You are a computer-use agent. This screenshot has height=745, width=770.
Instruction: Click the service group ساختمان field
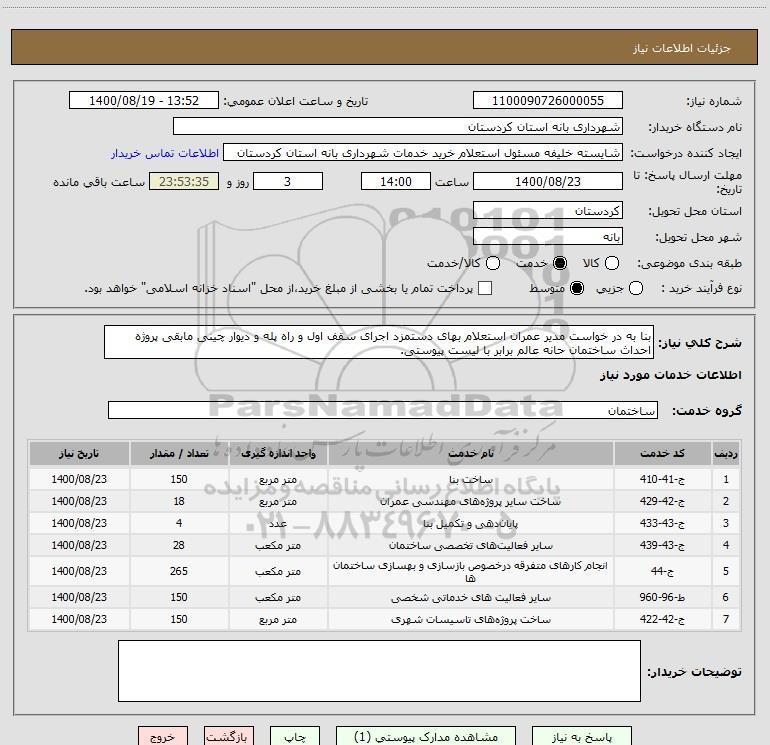pos(383,410)
